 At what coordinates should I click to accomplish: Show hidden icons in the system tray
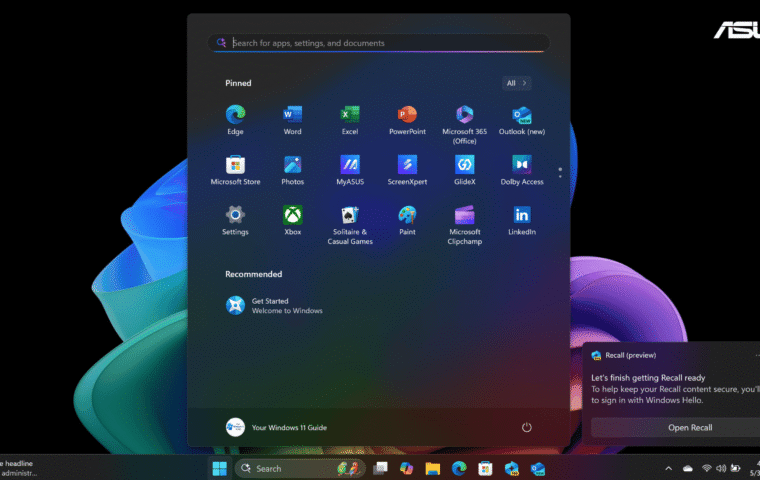pos(668,468)
